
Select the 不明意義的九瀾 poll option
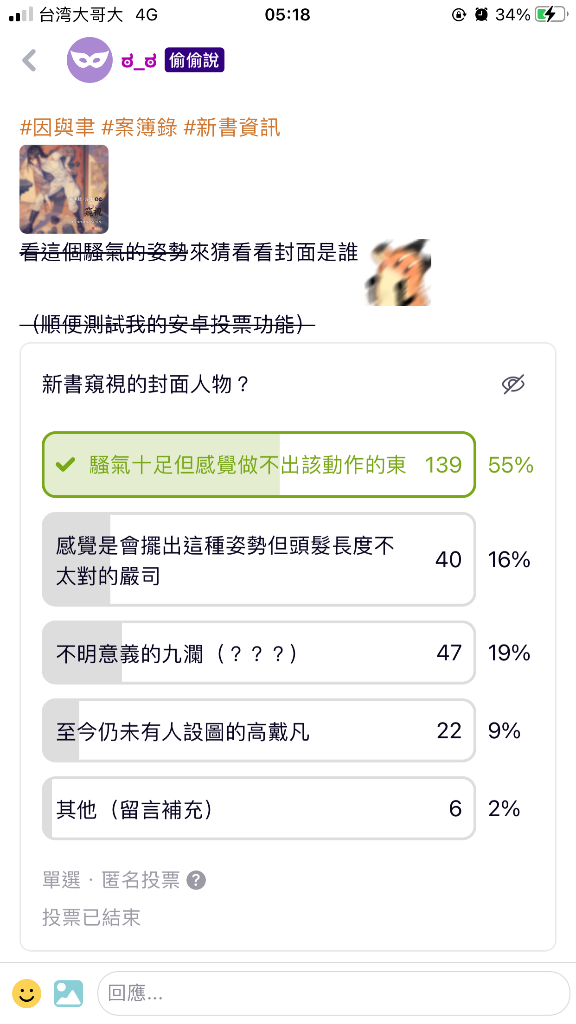(x=259, y=652)
